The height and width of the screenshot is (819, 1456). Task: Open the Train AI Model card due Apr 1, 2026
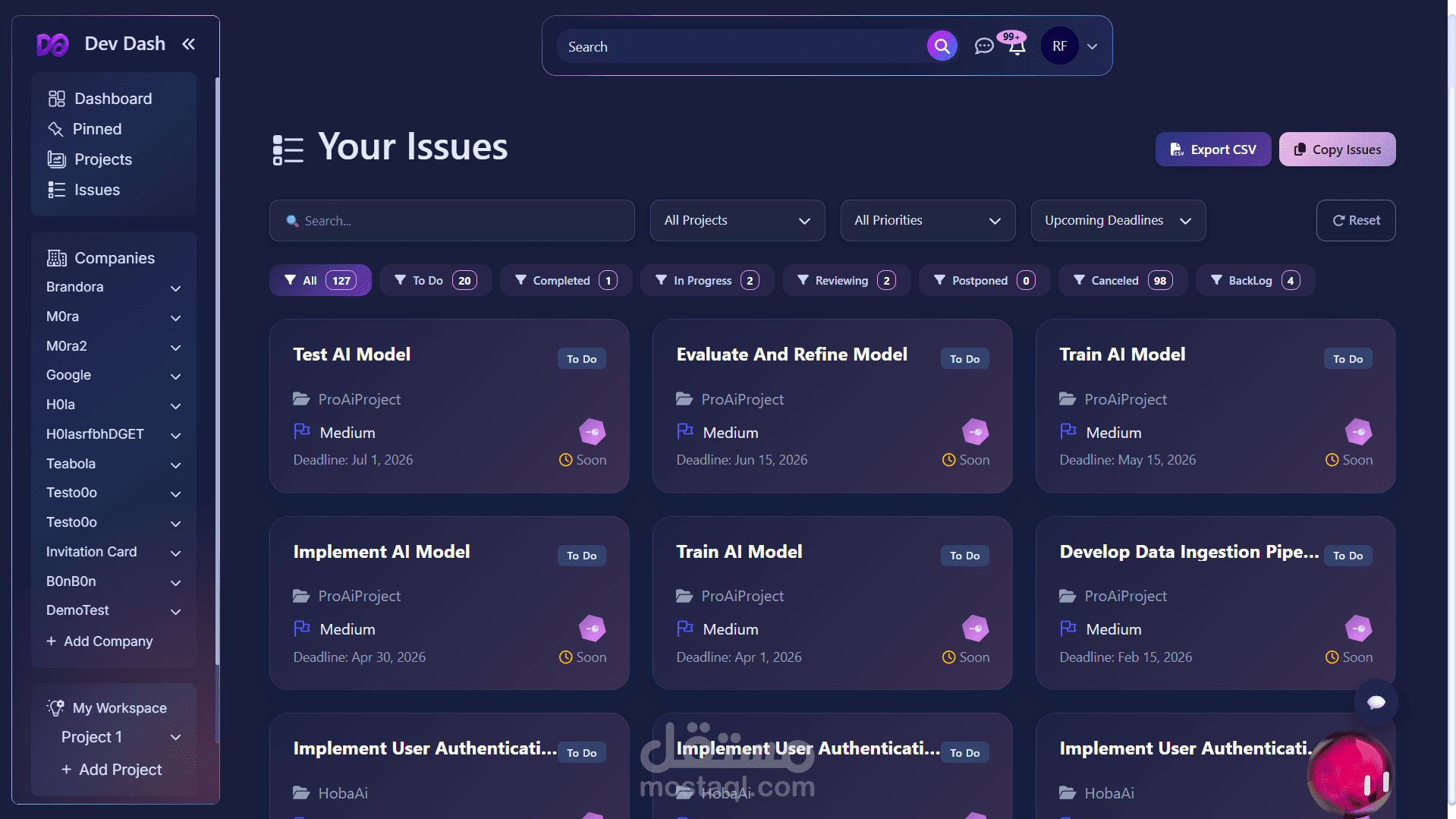click(832, 603)
